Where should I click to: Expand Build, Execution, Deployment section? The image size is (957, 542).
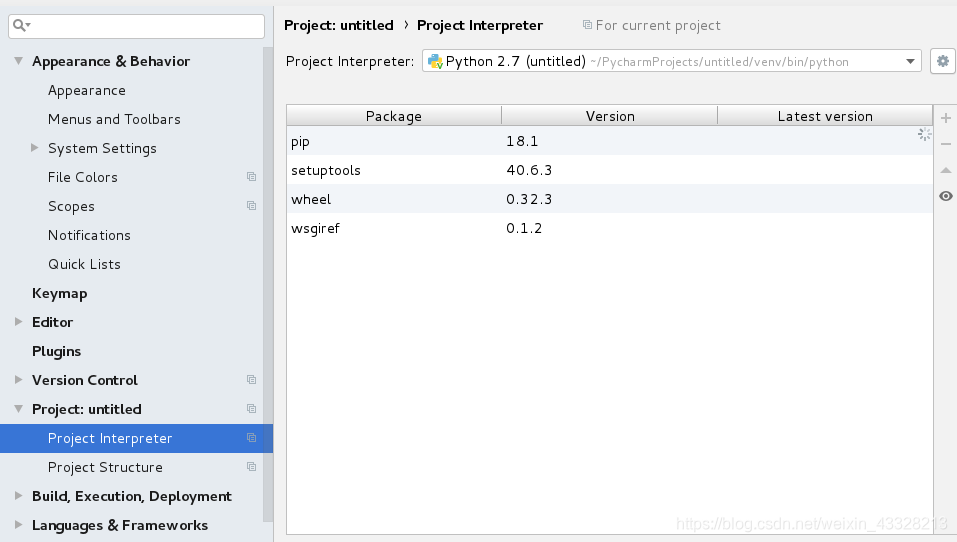(x=19, y=496)
